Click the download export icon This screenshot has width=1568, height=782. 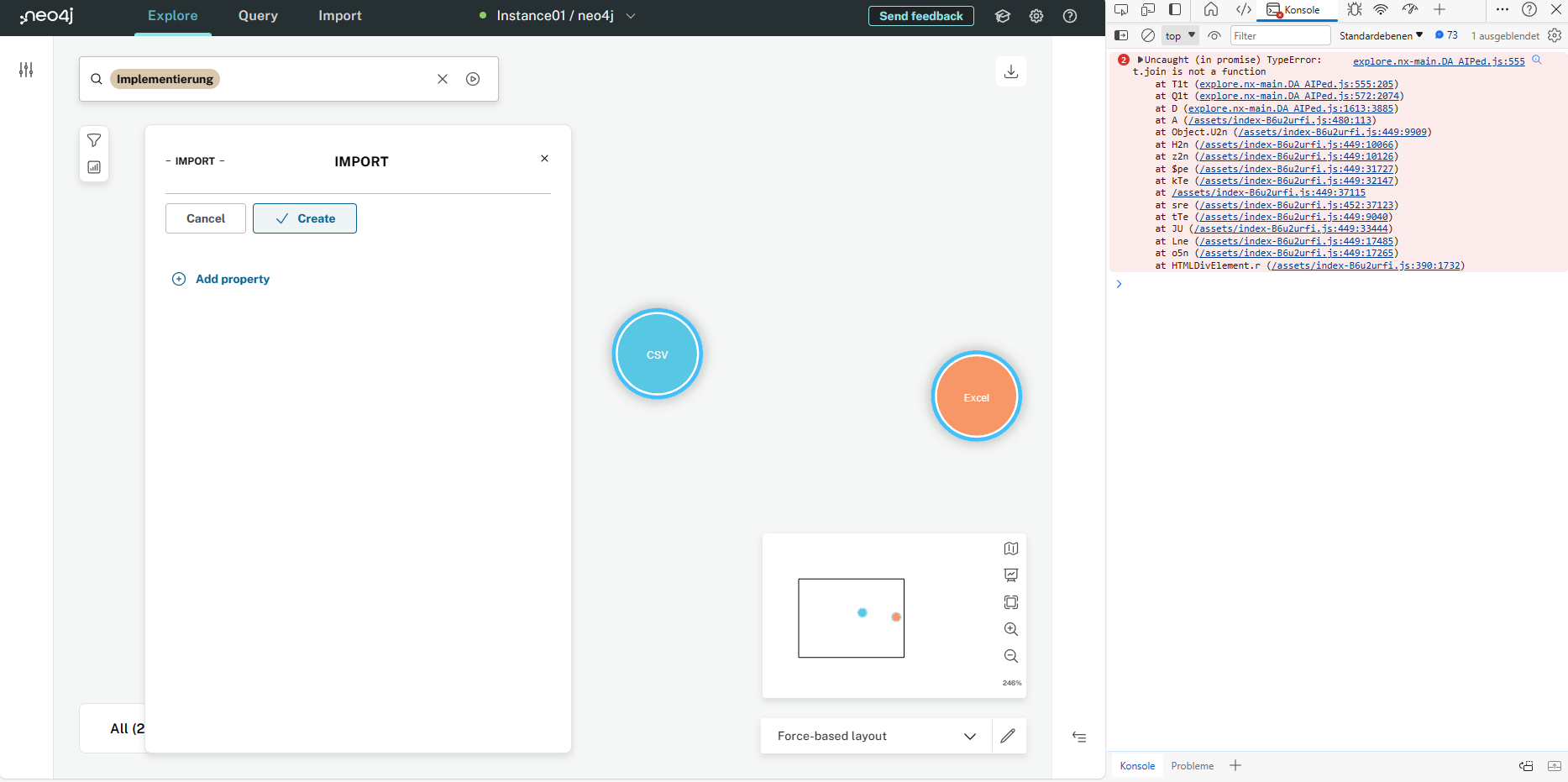(1011, 71)
